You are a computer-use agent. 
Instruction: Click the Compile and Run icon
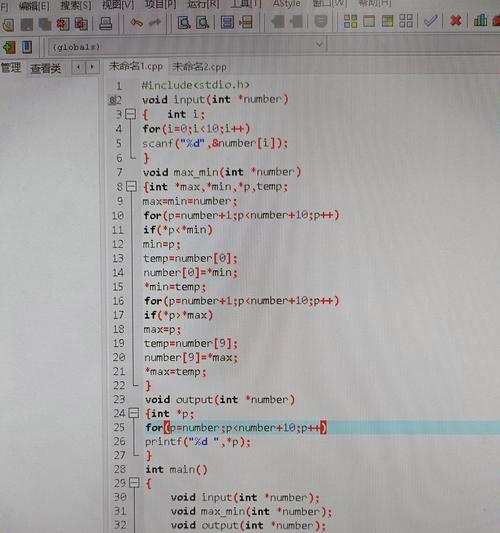tap(387, 21)
